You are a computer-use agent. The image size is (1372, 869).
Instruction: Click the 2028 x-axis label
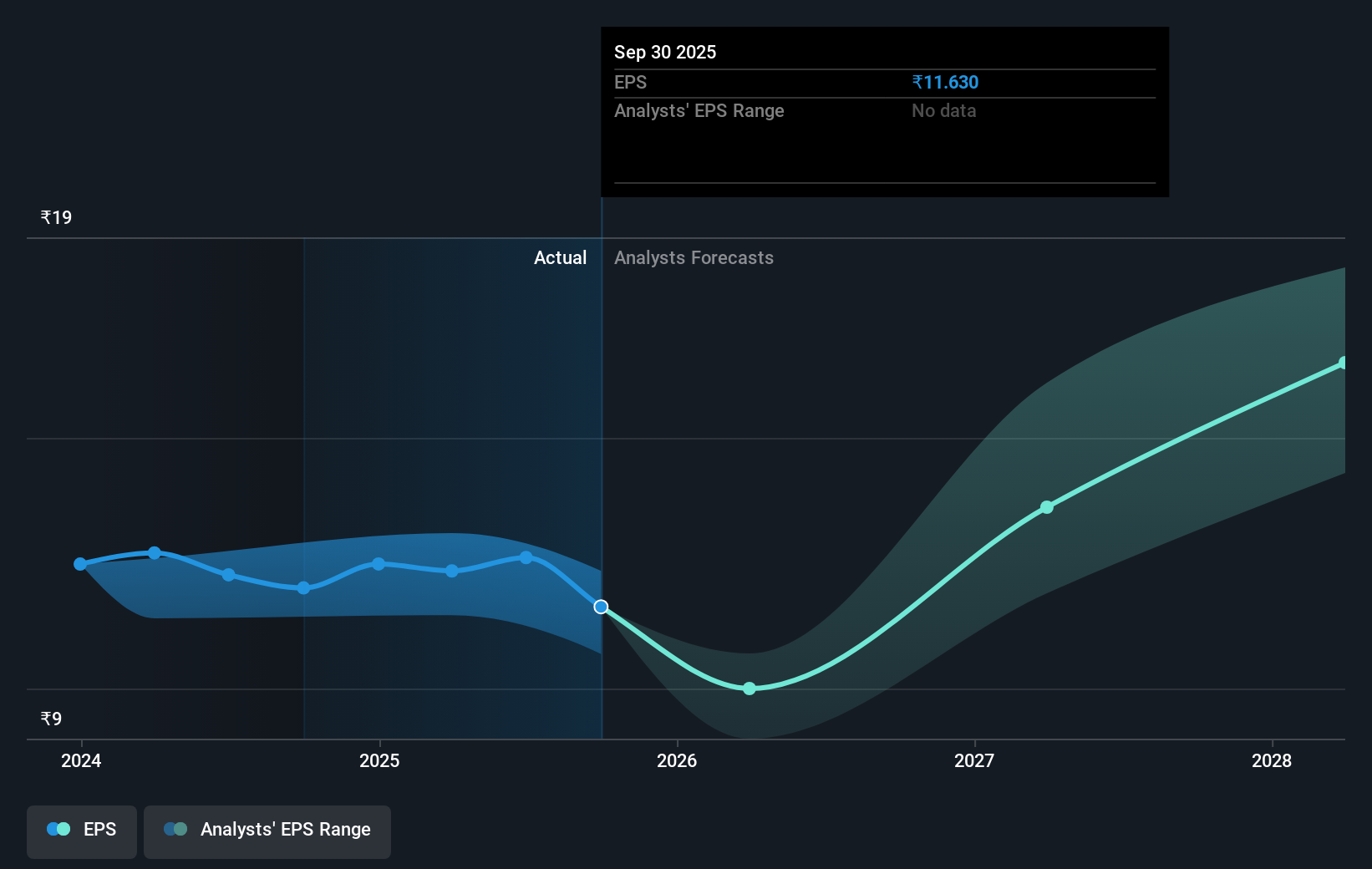pyautogui.click(x=1272, y=760)
